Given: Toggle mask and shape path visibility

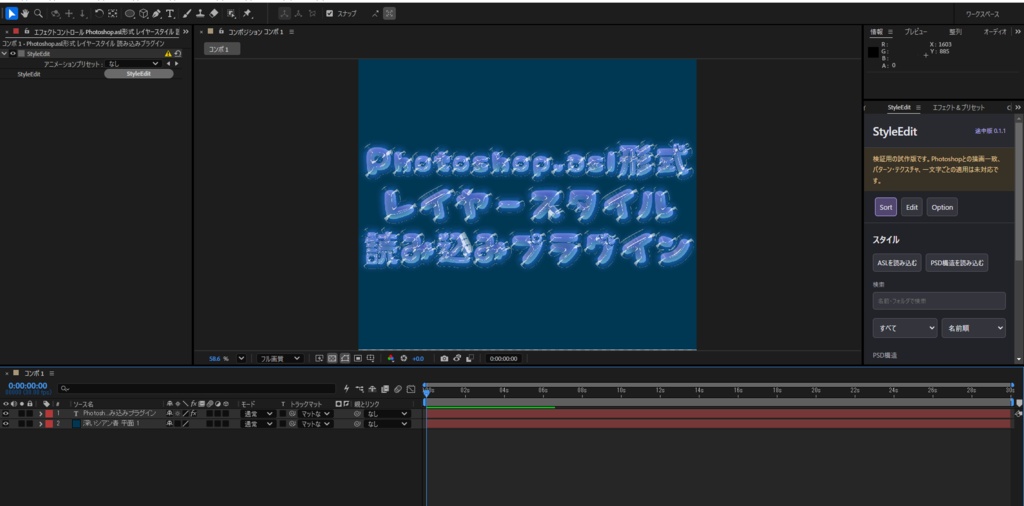Looking at the screenshot, I should click(x=345, y=358).
